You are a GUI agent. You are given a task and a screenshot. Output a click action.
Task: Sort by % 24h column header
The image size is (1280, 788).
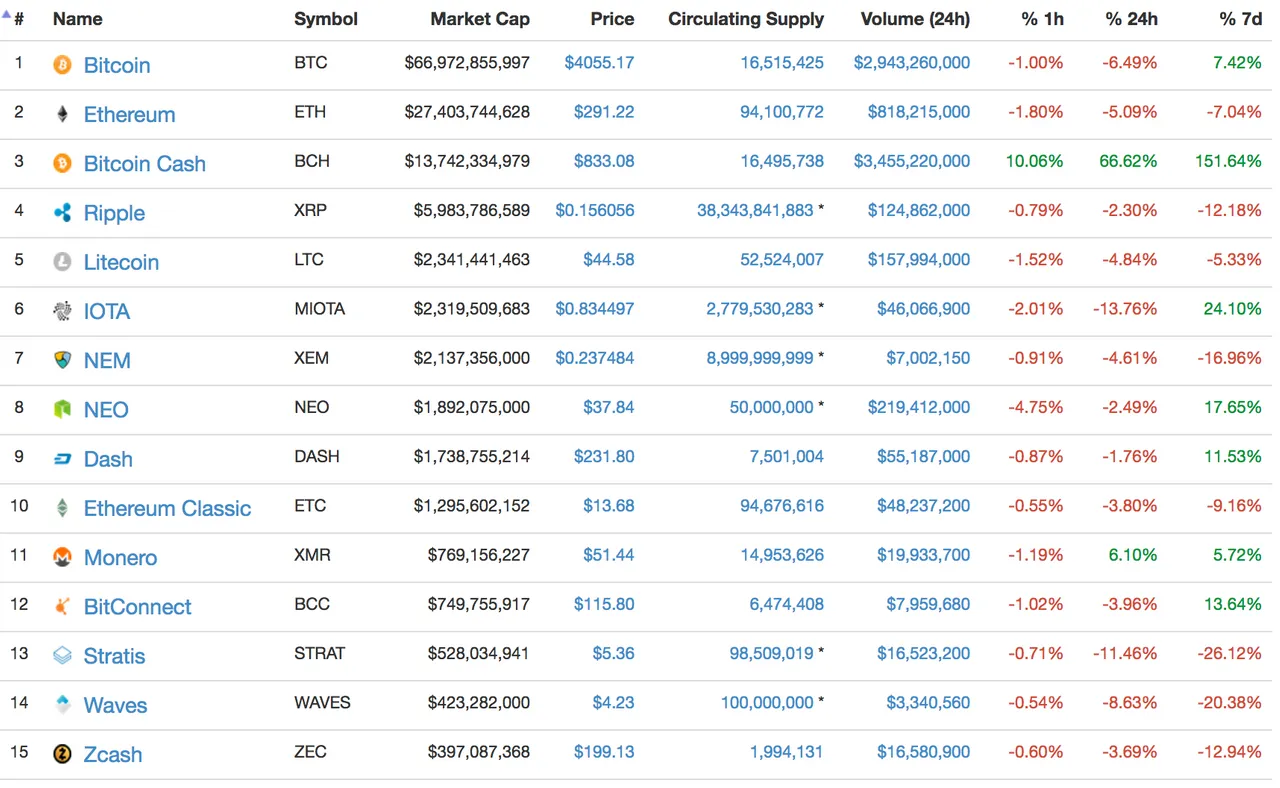click(x=1131, y=19)
